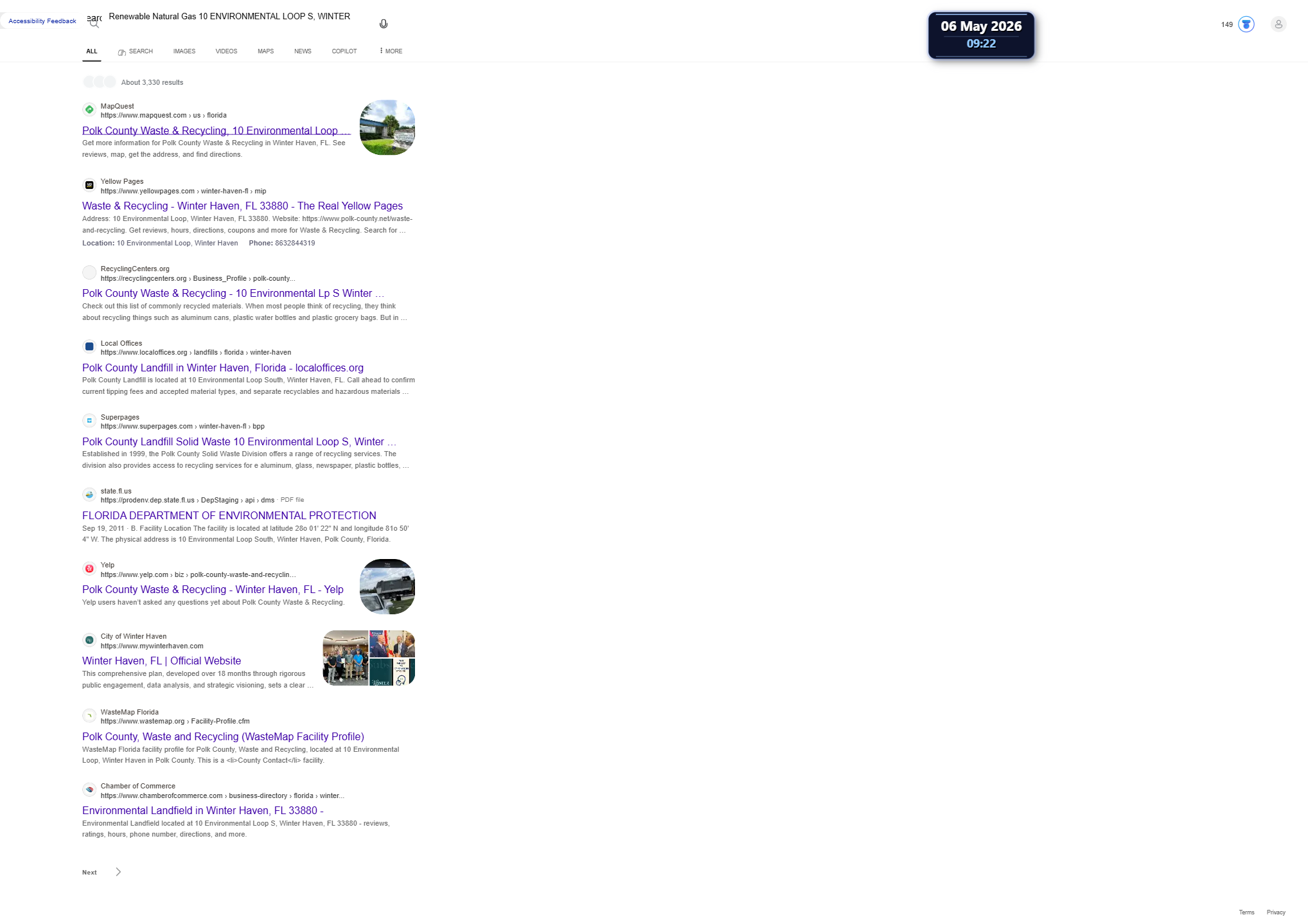This screenshot has height=924, width=1308.
Task: Click the recyclingcenters.org URL breadcrumb
Action: [198, 278]
